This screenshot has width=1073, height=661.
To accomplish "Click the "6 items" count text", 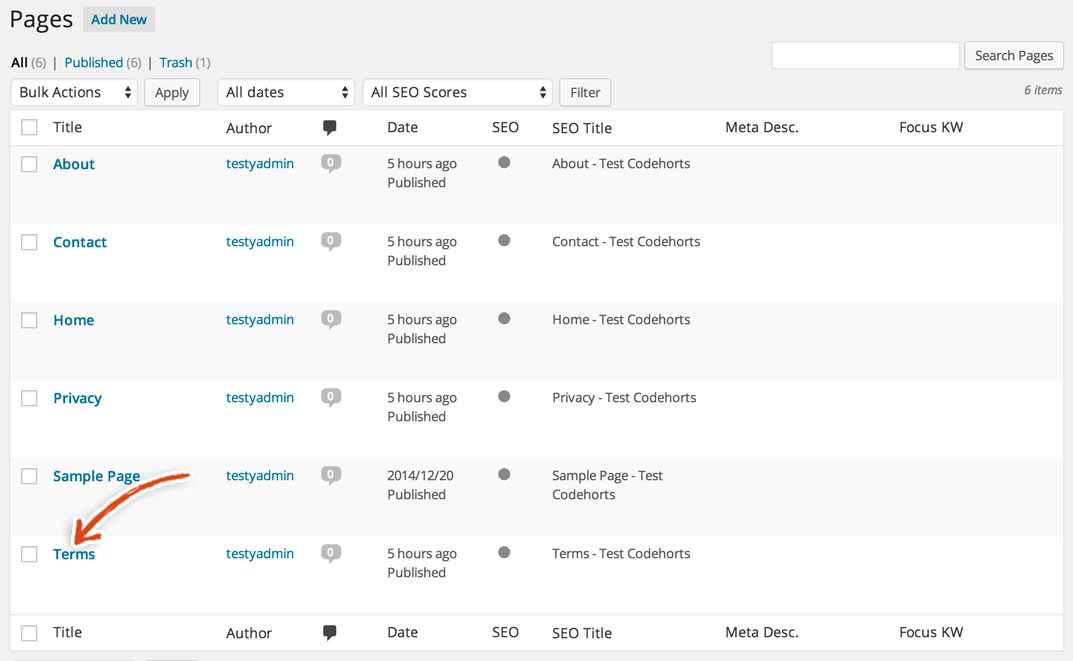I will 1043,90.
